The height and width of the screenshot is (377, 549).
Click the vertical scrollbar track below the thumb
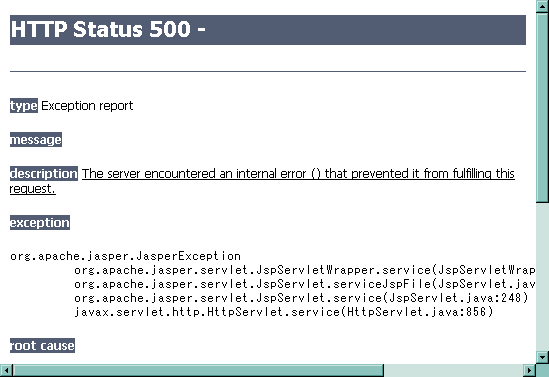click(542, 277)
